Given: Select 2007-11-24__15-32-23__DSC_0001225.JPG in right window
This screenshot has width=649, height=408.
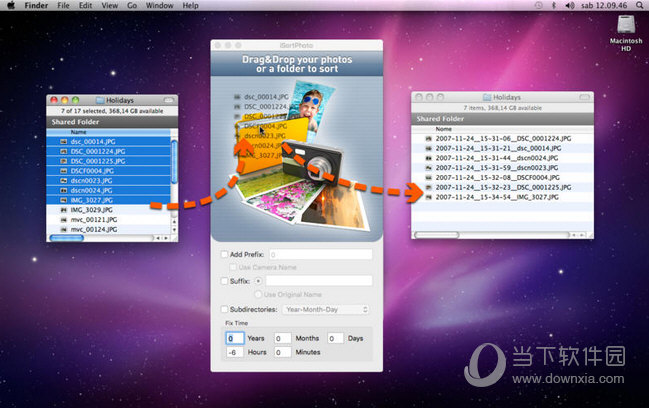Looking at the screenshot, I should click(x=502, y=187).
